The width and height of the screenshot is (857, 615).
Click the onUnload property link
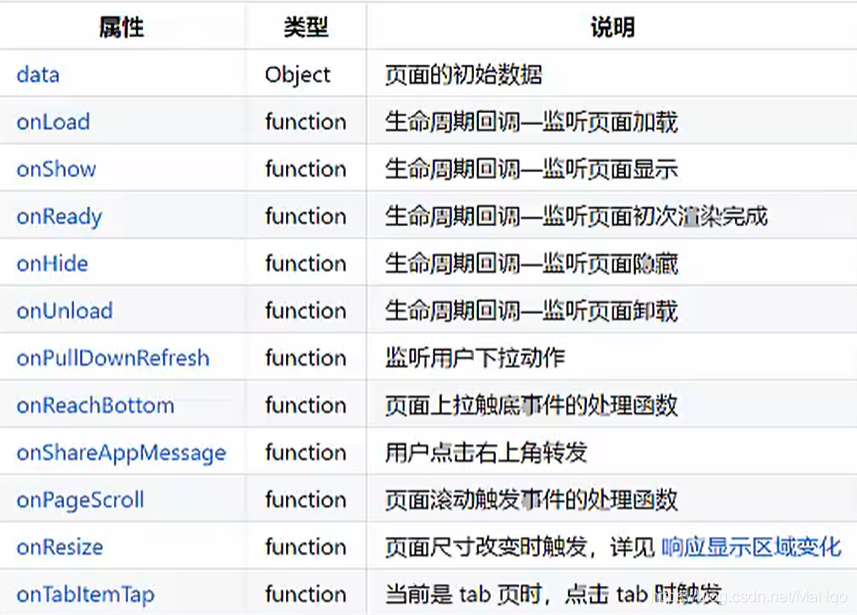point(64,311)
